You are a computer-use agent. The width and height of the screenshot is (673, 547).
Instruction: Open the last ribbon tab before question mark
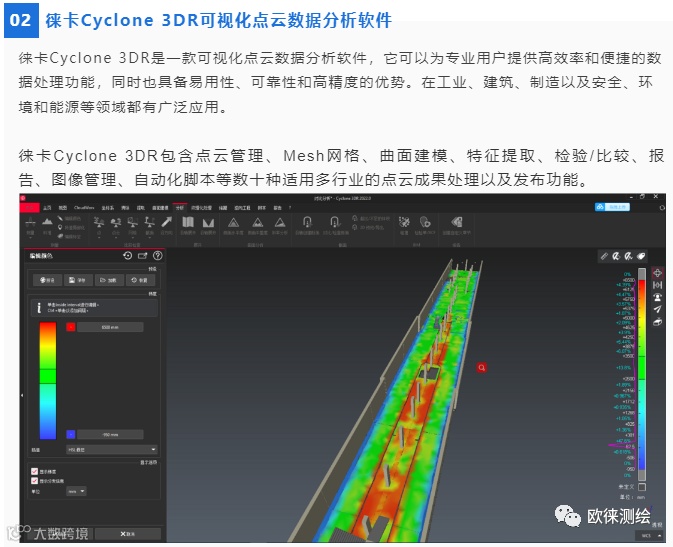pos(277,207)
